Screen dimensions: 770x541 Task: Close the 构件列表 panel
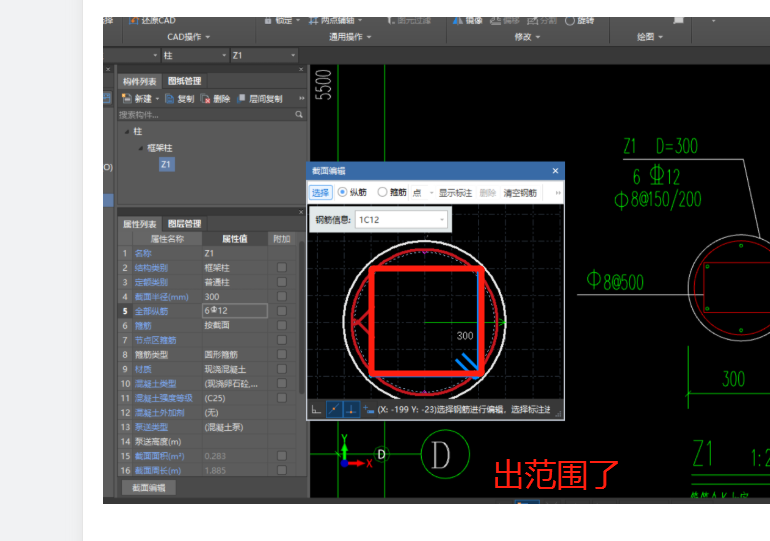click(x=301, y=69)
